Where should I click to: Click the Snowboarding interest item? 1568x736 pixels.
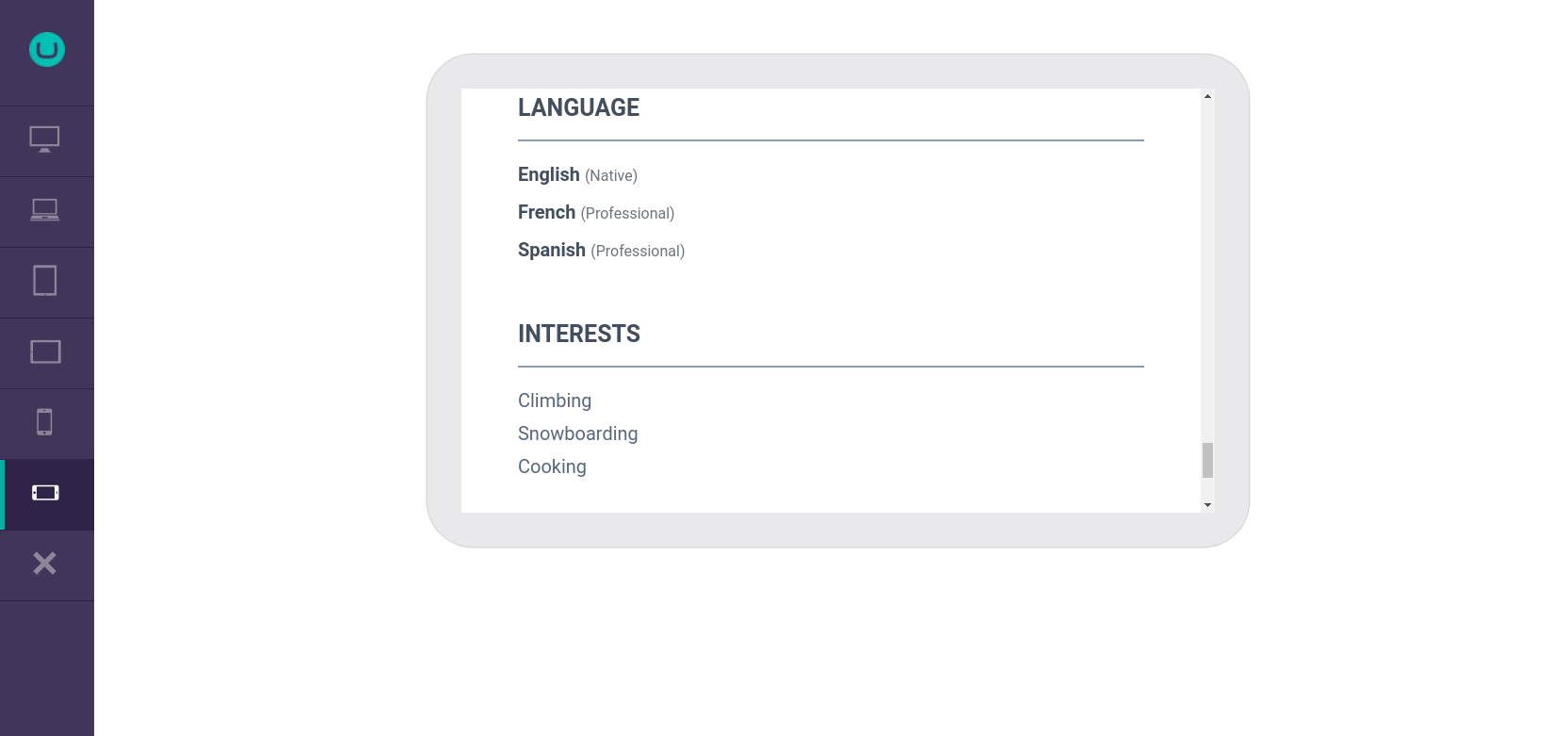(x=578, y=433)
